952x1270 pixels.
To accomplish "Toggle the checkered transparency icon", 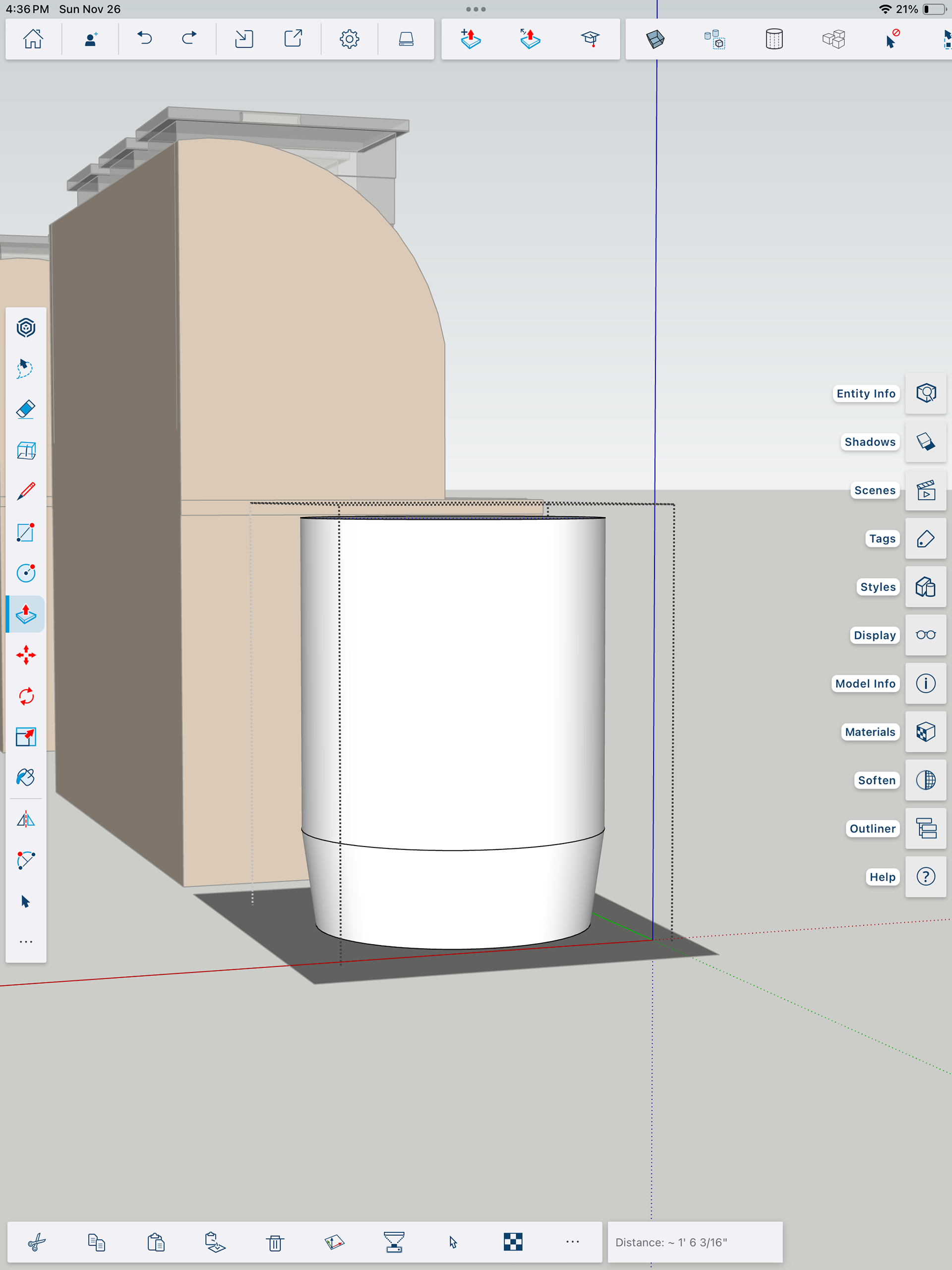I will coord(513,1242).
